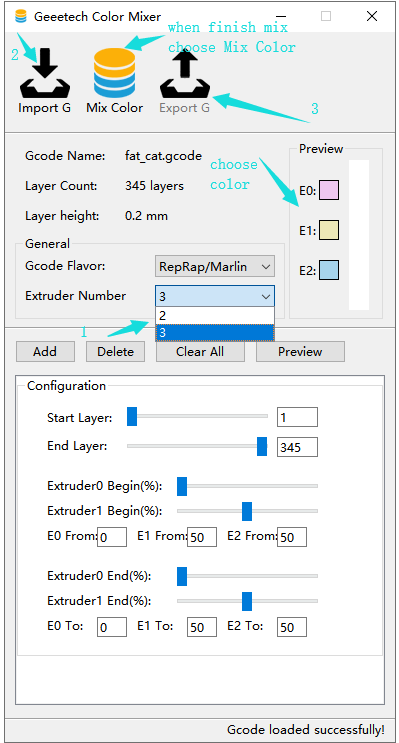Focus the E2 From input field
Screen dimensions: 399x743
pos(292,537)
